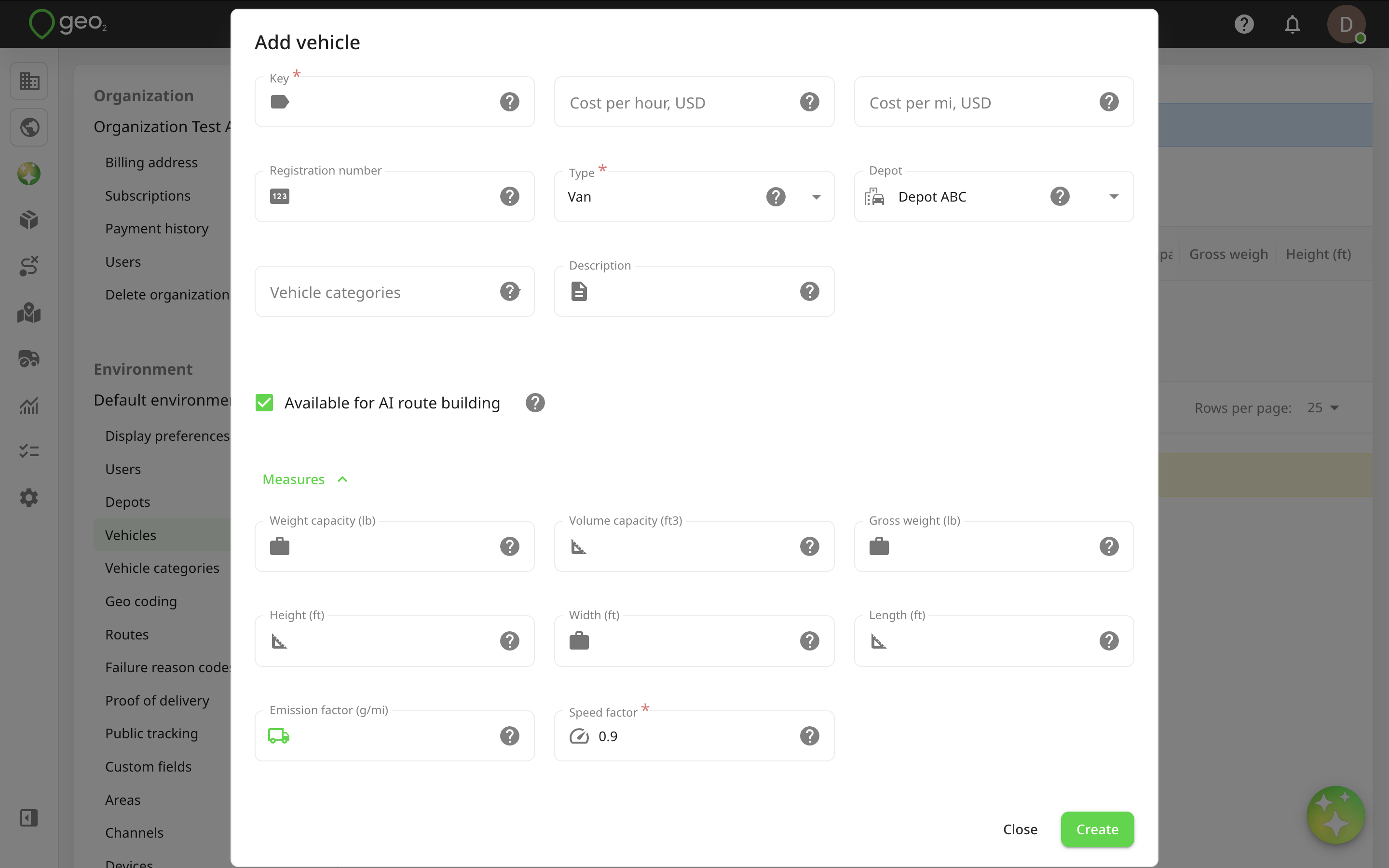The width and height of the screenshot is (1389, 868).
Task: Open Vehicle categories menu item
Action: point(162,568)
